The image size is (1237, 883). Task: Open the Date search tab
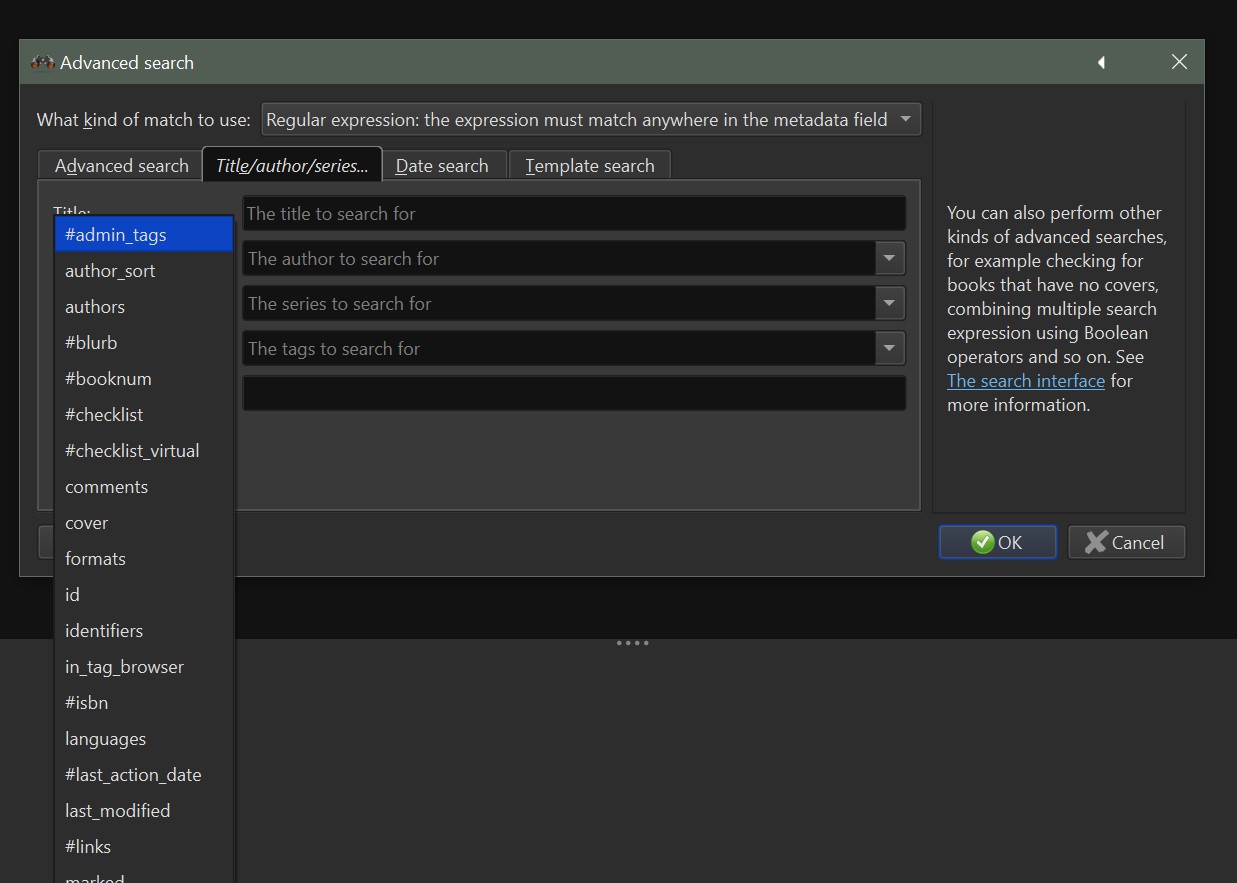tap(442, 166)
